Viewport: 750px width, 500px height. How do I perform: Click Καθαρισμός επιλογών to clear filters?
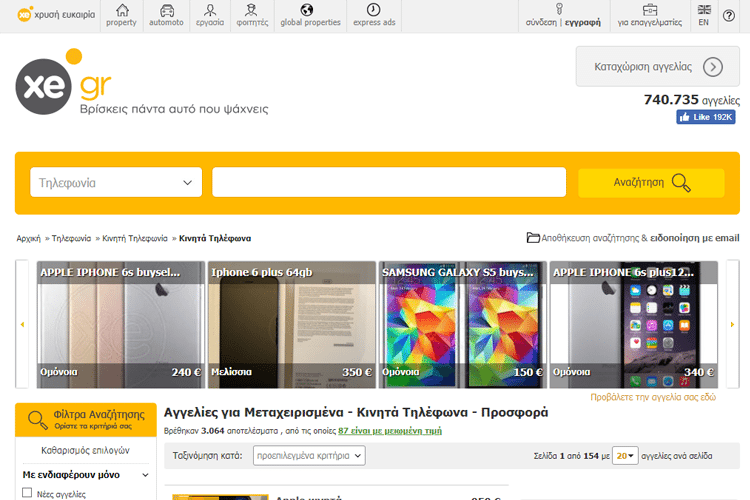[x=85, y=450]
